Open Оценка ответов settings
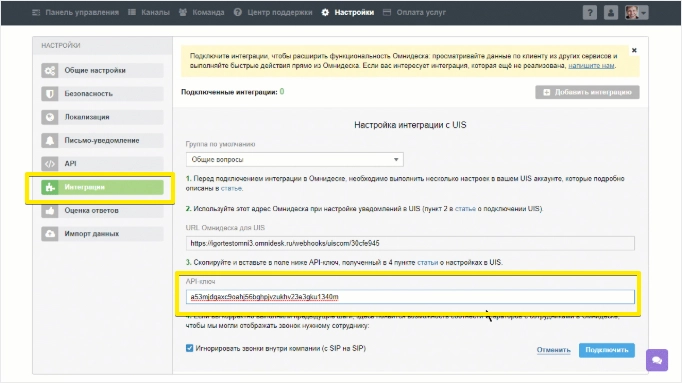The width and height of the screenshot is (682, 383). (102, 210)
